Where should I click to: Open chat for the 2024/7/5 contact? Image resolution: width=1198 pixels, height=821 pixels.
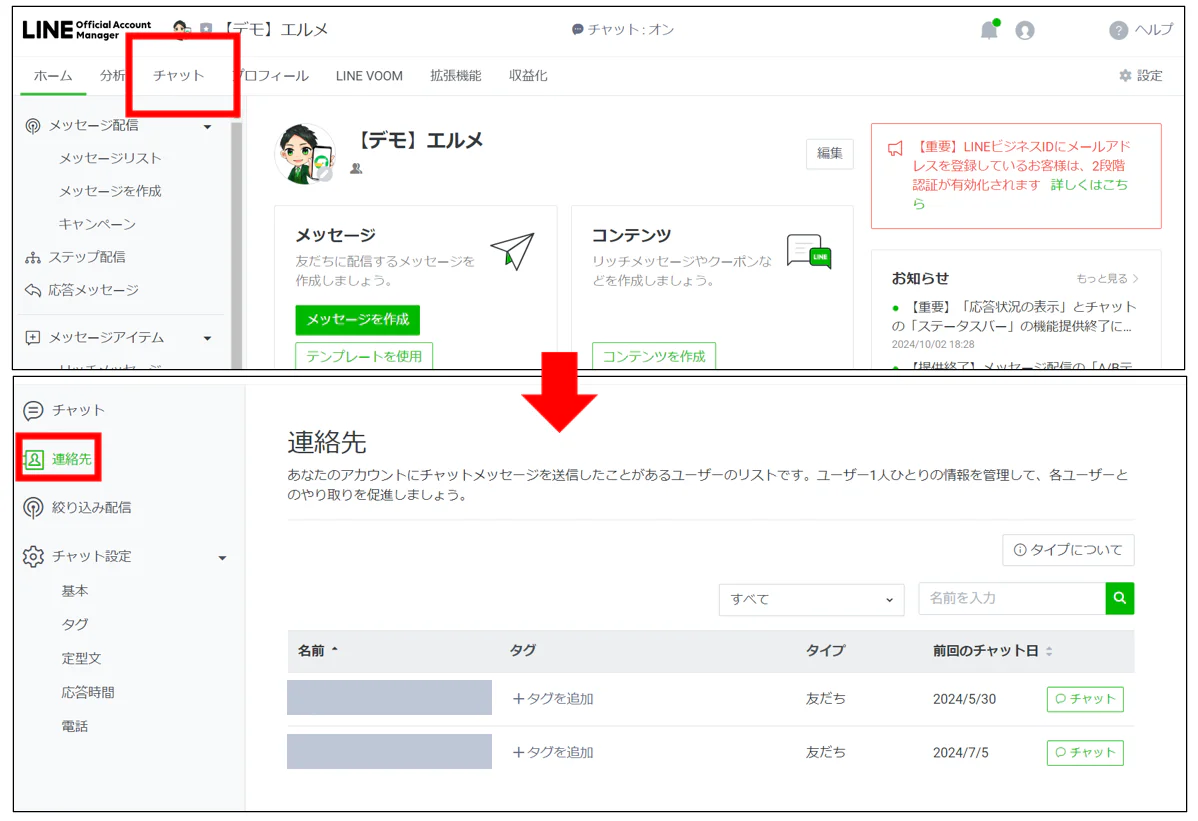click(x=1085, y=752)
